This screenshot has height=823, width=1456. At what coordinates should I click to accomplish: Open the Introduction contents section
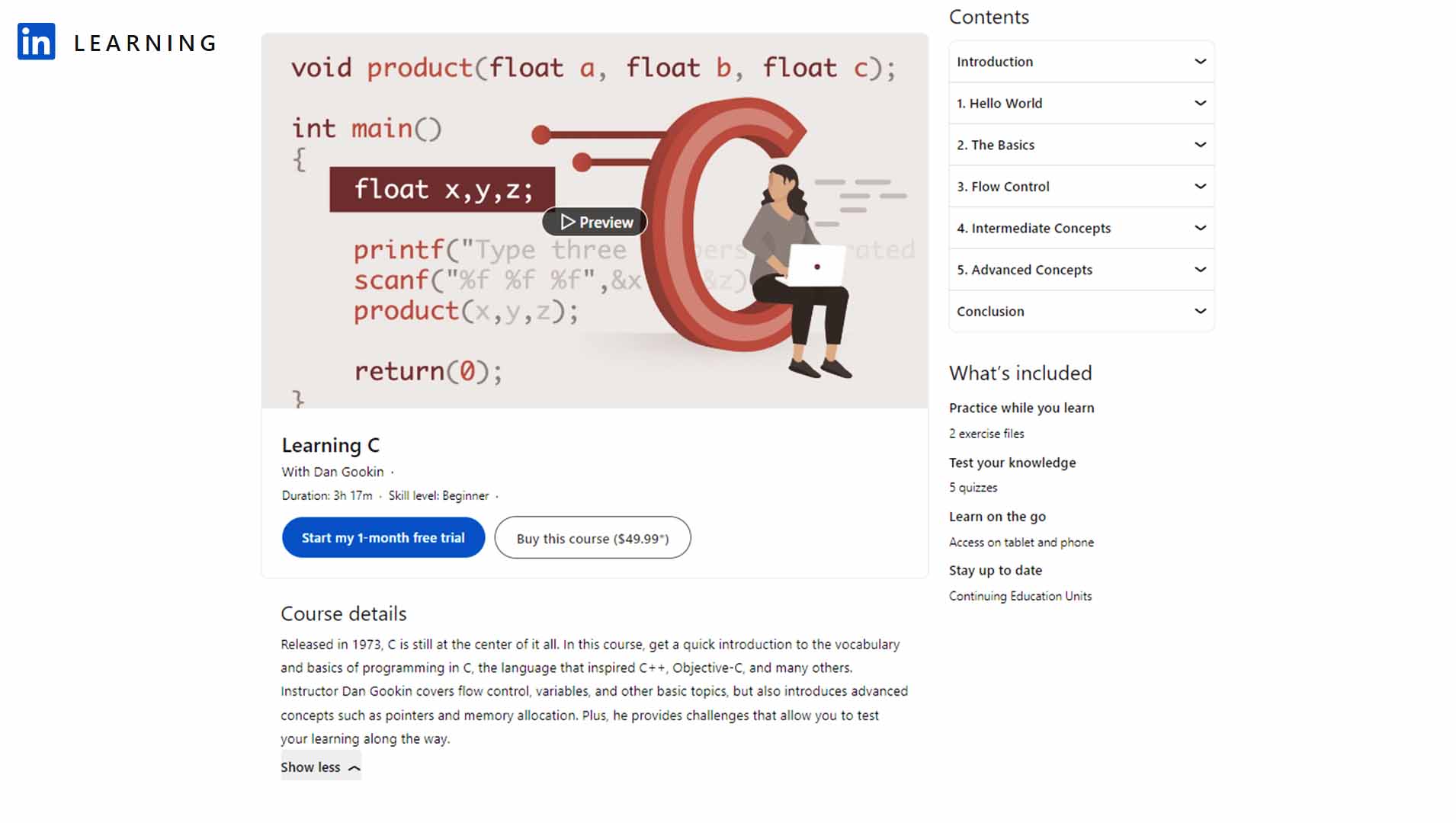pos(1081,62)
